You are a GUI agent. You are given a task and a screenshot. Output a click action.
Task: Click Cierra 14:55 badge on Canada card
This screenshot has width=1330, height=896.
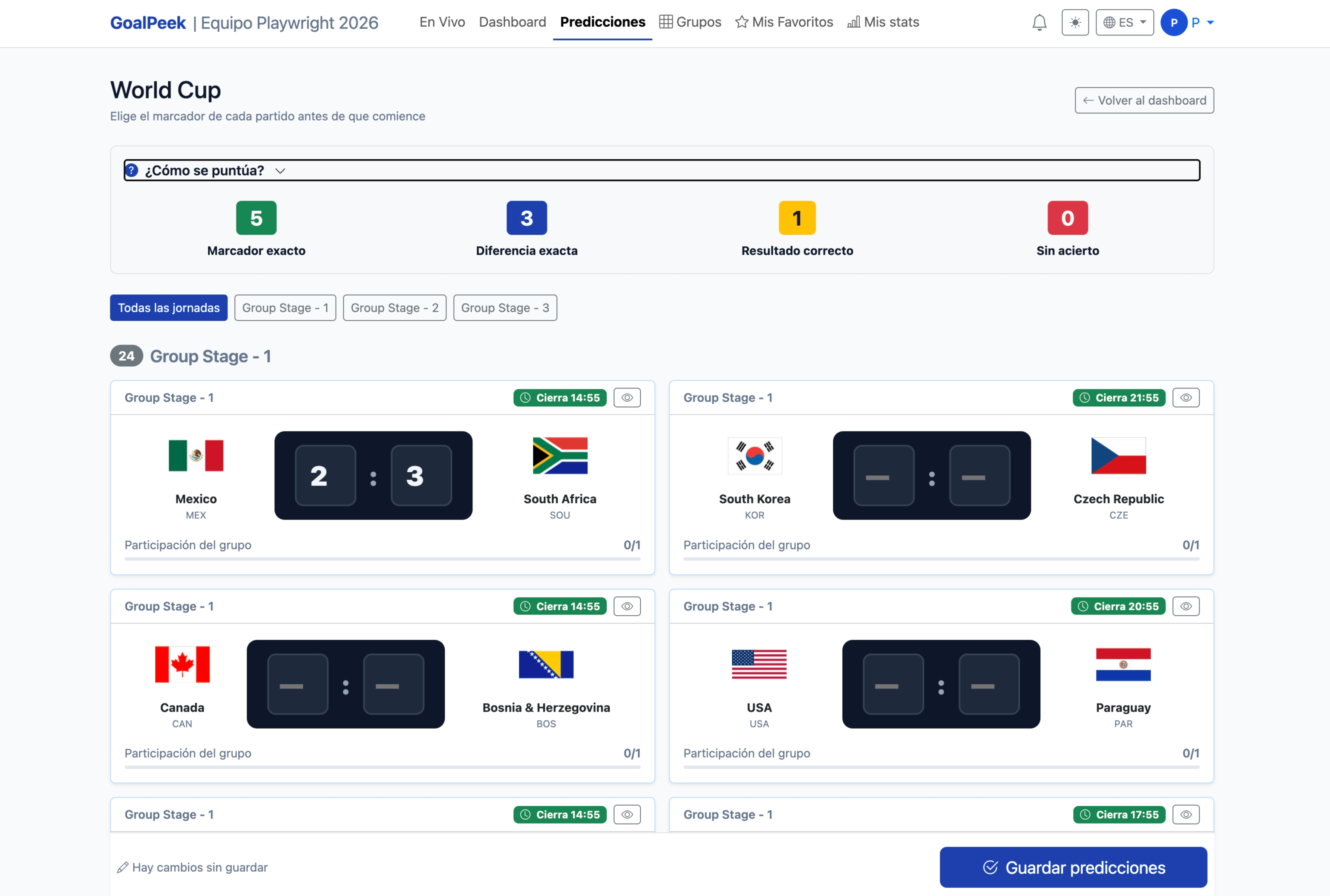[x=559, y=606]
